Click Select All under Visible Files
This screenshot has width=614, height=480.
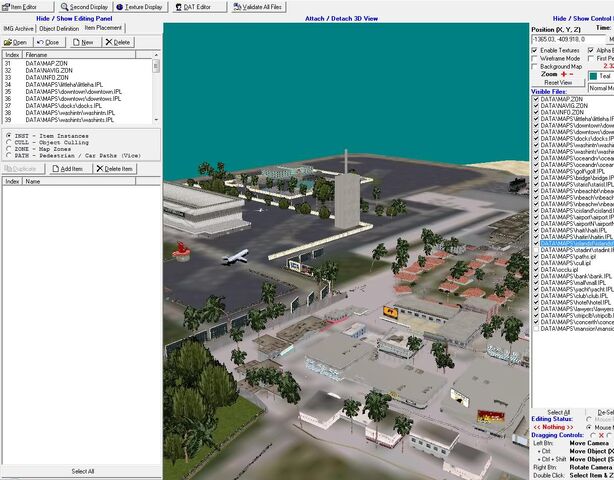pos(558,412)
